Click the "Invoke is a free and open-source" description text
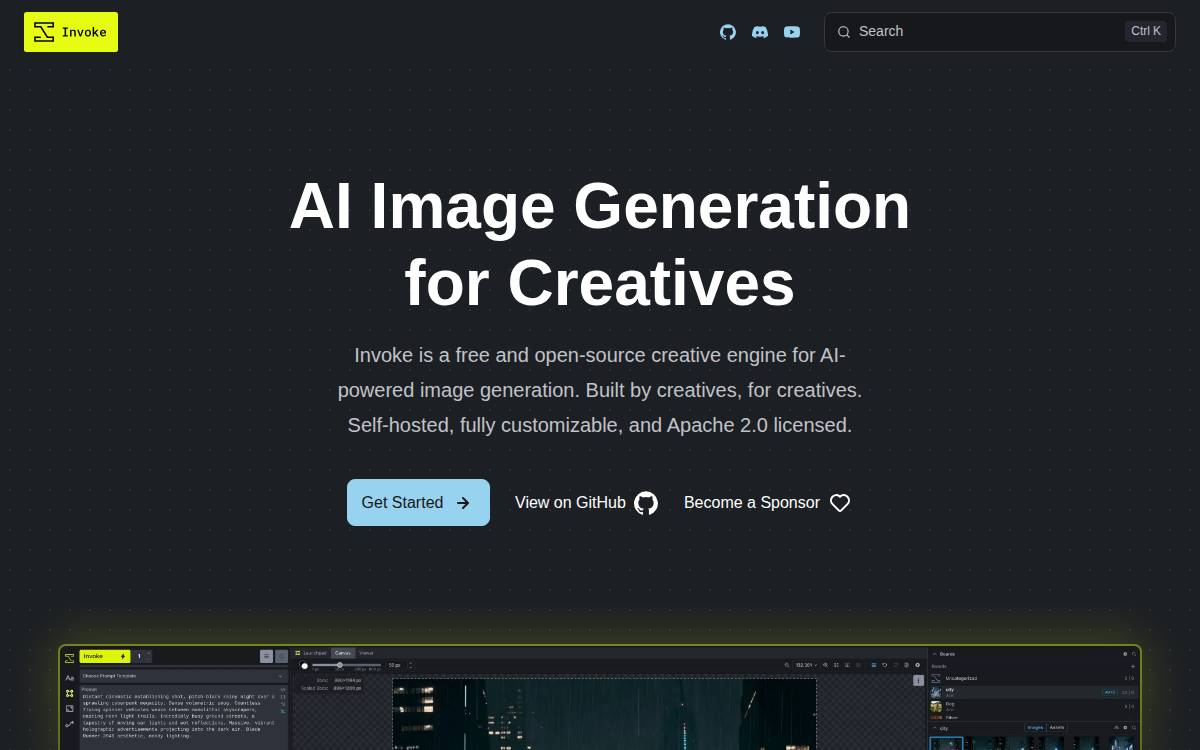1200x750 pixels. coord(600,390)
